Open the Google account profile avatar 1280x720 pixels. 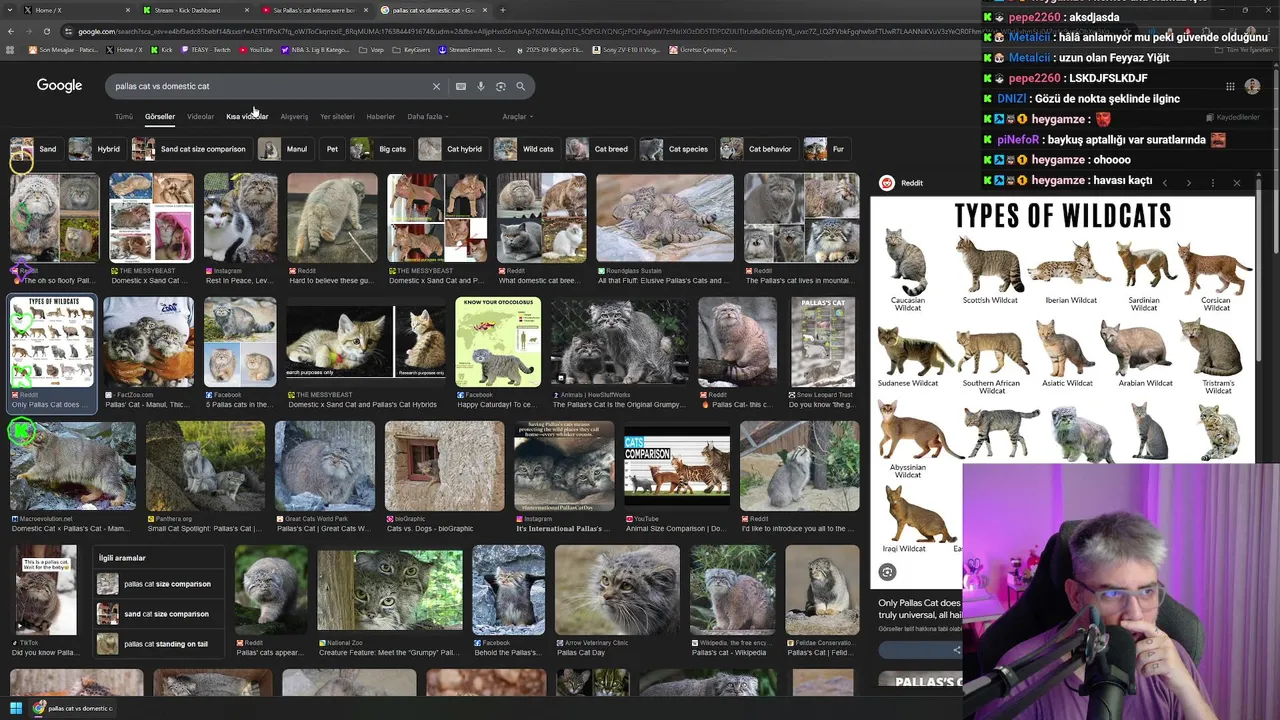pos(1252,86)
